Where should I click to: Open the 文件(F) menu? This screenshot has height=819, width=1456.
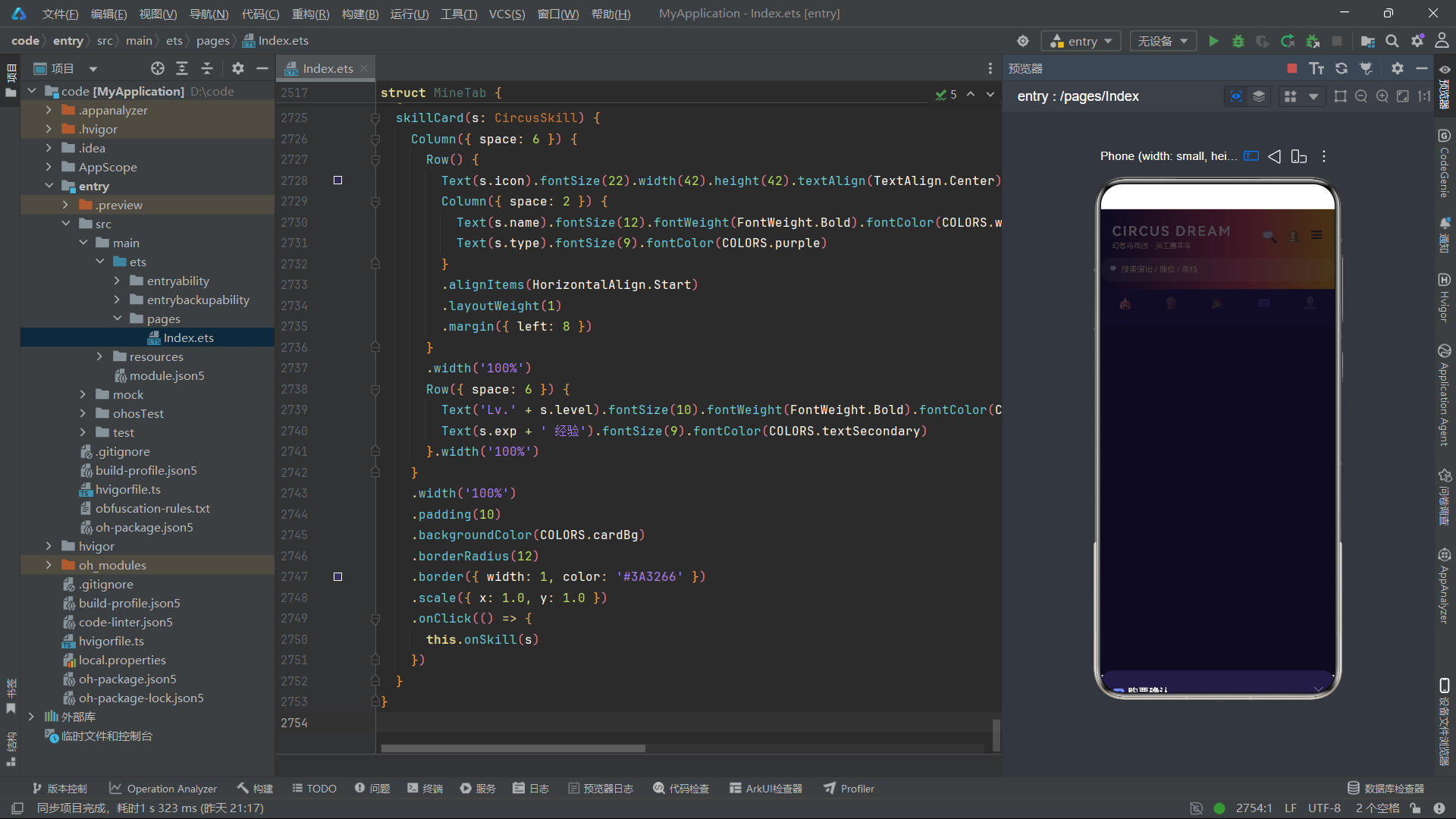point(60,14)
